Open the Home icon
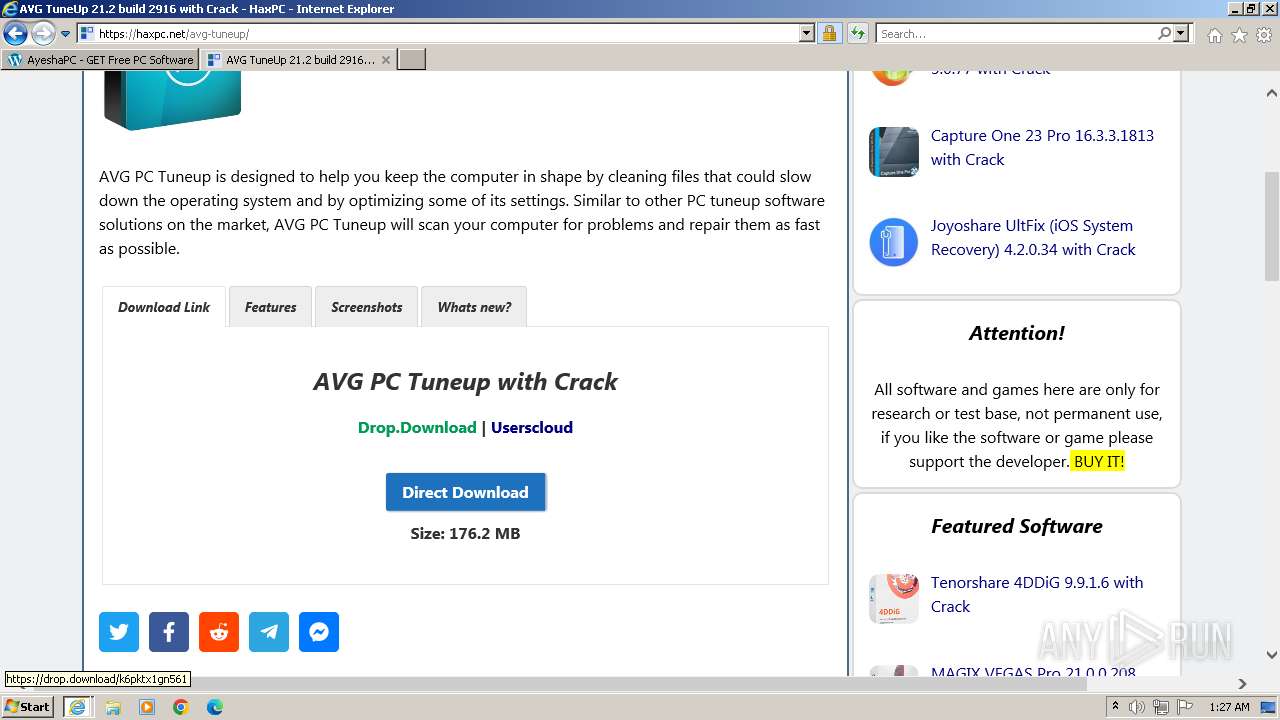Viewport: 1280px width, 720px height. [1214, 35]
